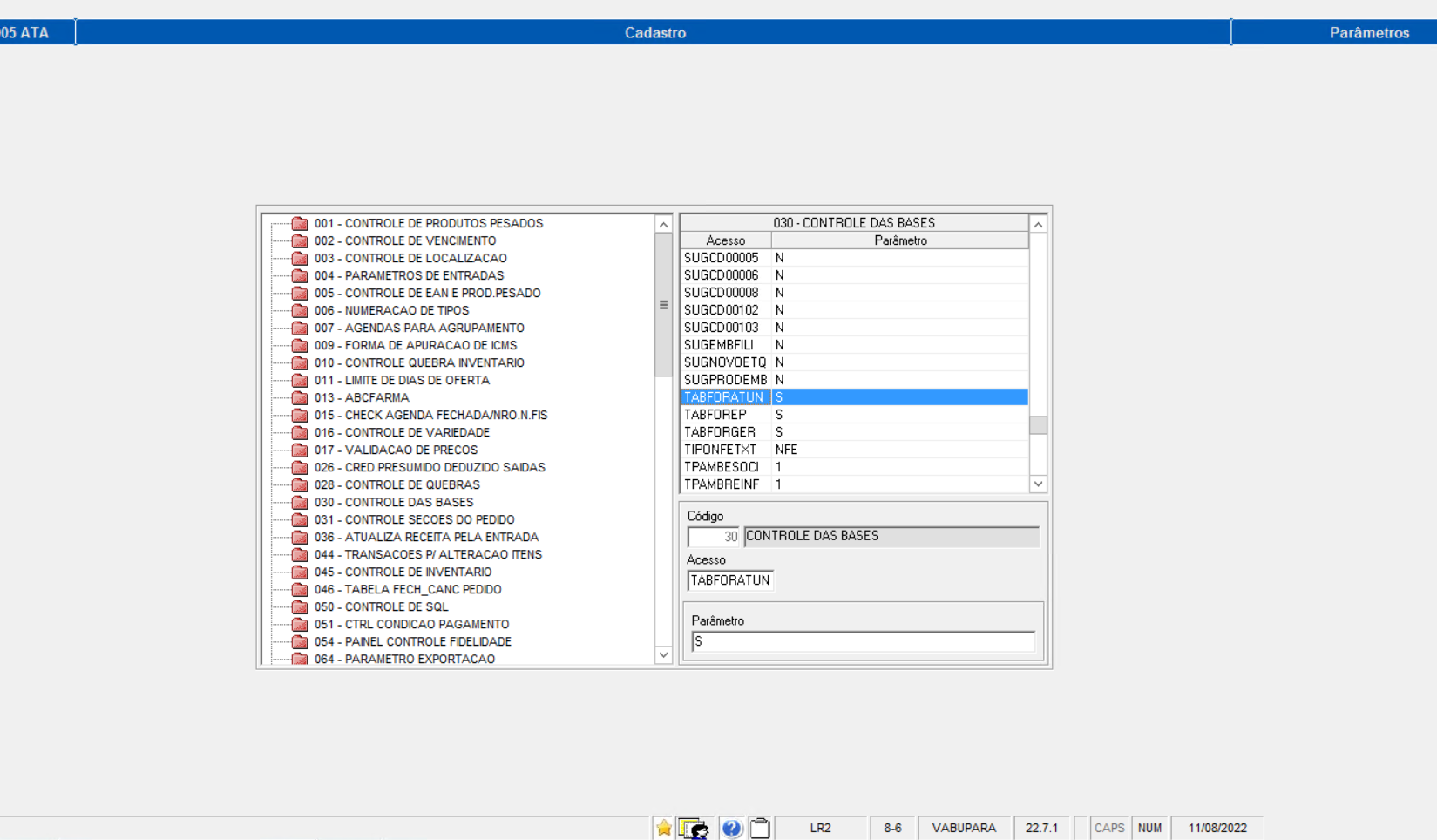
Task: Select 011 - LIMITE DE DIAS DE OFERTA
Action: coord(402,381)
